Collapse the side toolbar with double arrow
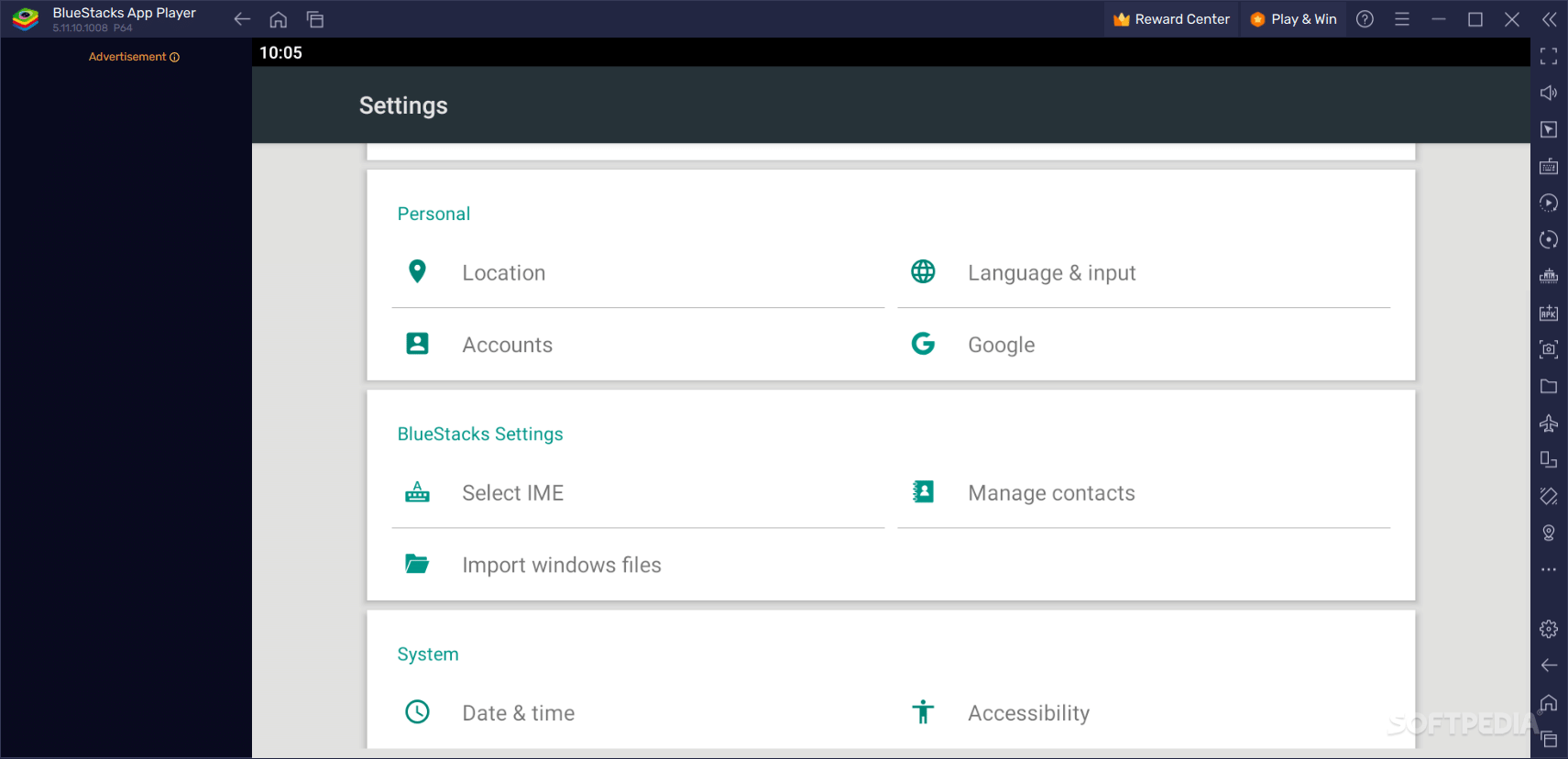1568x759 pixels. (1549, 19)
